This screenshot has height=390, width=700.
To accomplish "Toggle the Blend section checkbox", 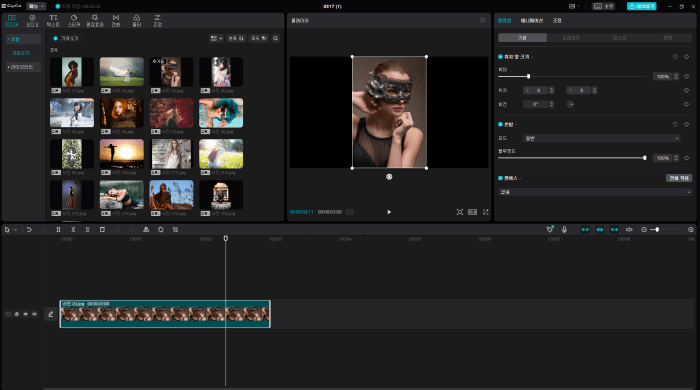I will 500,124.
